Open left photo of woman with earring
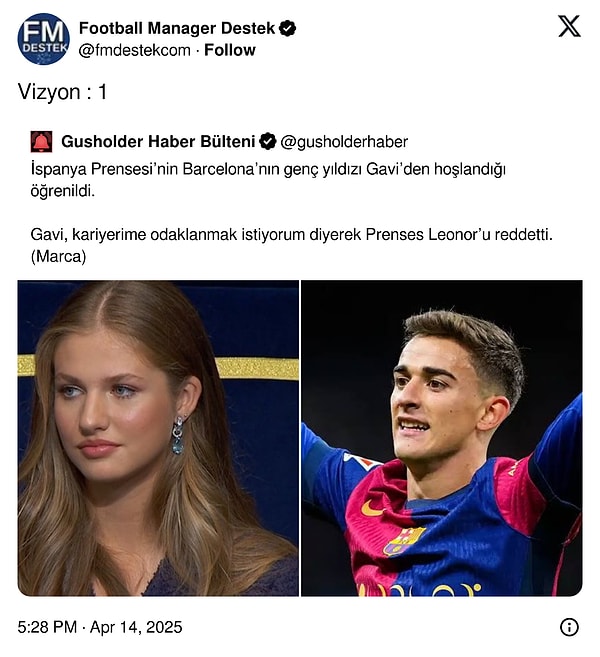Screen dimensions: 600x657 pyautogui.click(x=158, y=437)
